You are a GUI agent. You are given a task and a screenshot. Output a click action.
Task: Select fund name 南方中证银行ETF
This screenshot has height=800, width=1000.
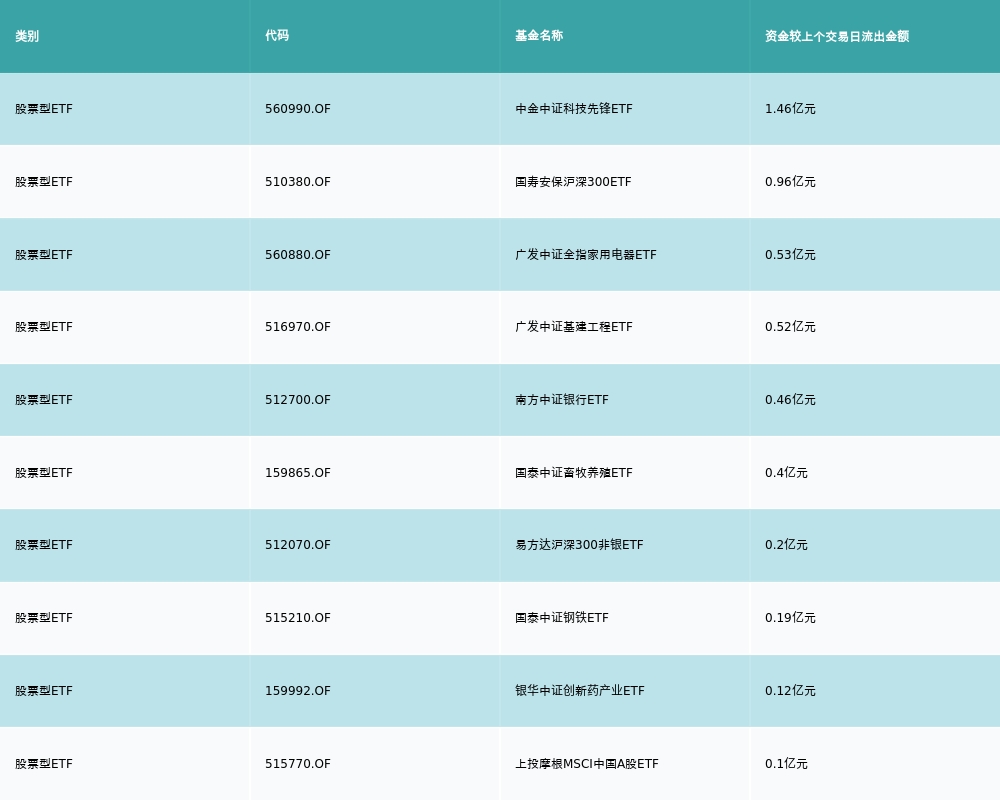(x=562, y=400)
